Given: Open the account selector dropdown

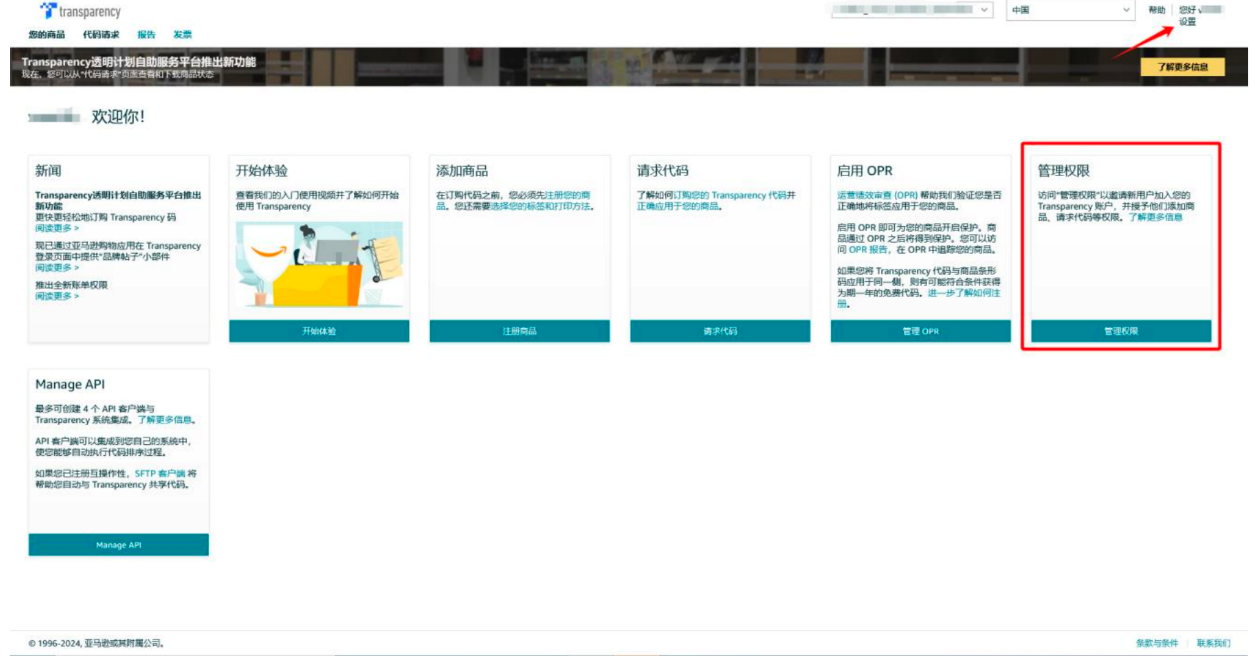Looking at the screenshot, I should tap(911, 10).
